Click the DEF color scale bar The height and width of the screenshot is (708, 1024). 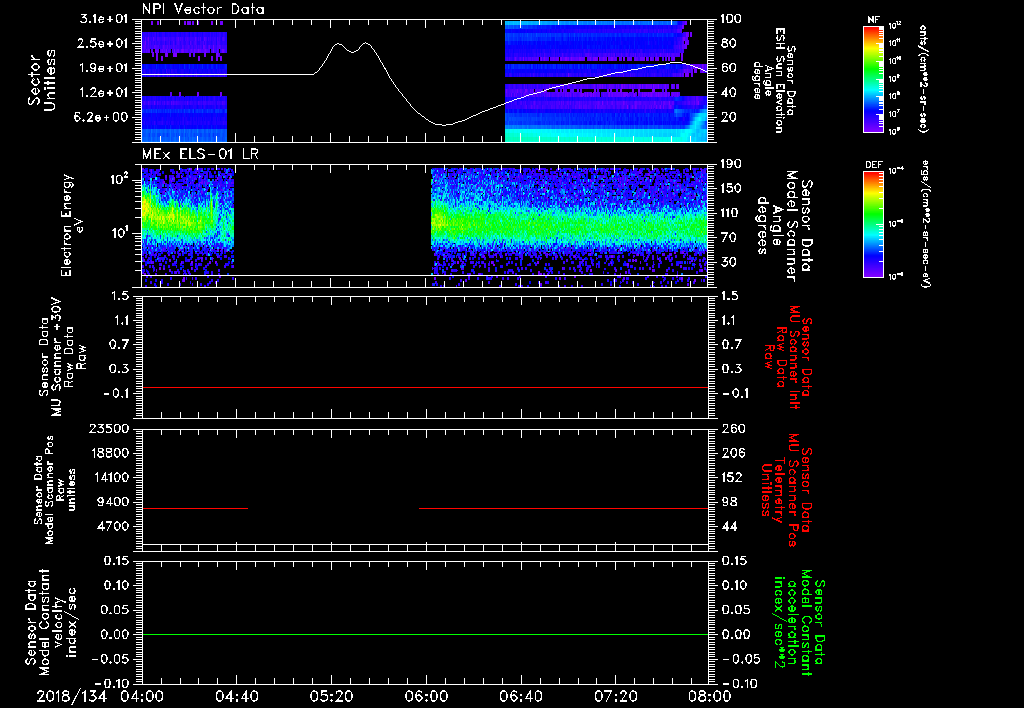tap(873, 224)
